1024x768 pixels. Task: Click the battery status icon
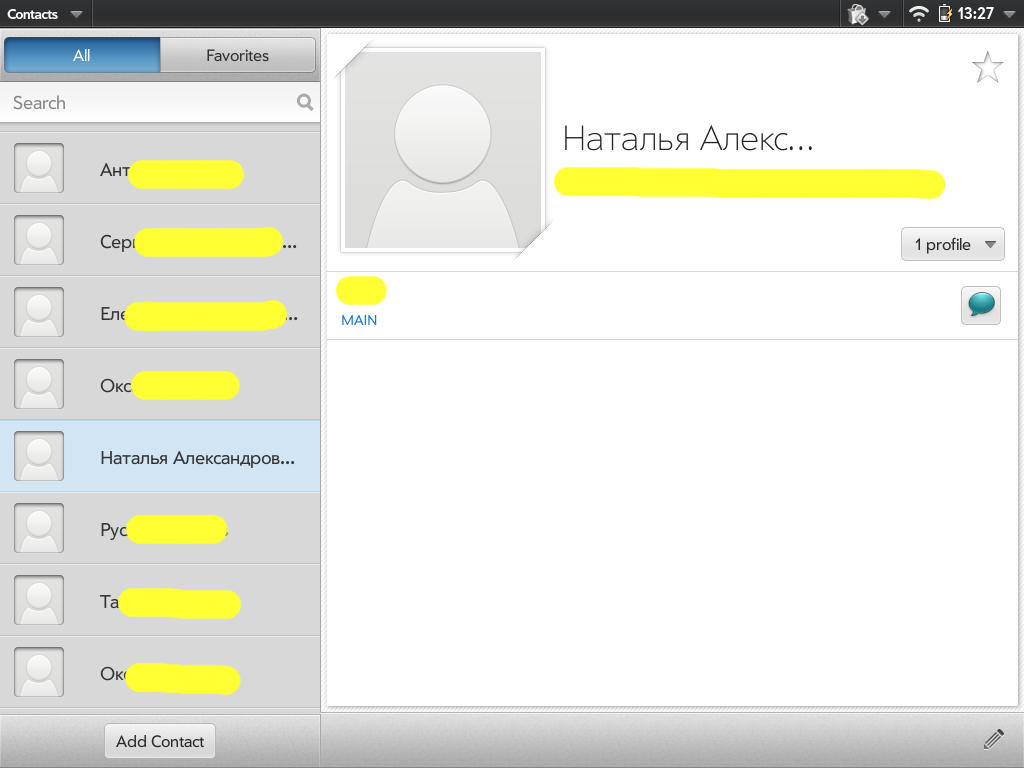[x=944, y=14]
